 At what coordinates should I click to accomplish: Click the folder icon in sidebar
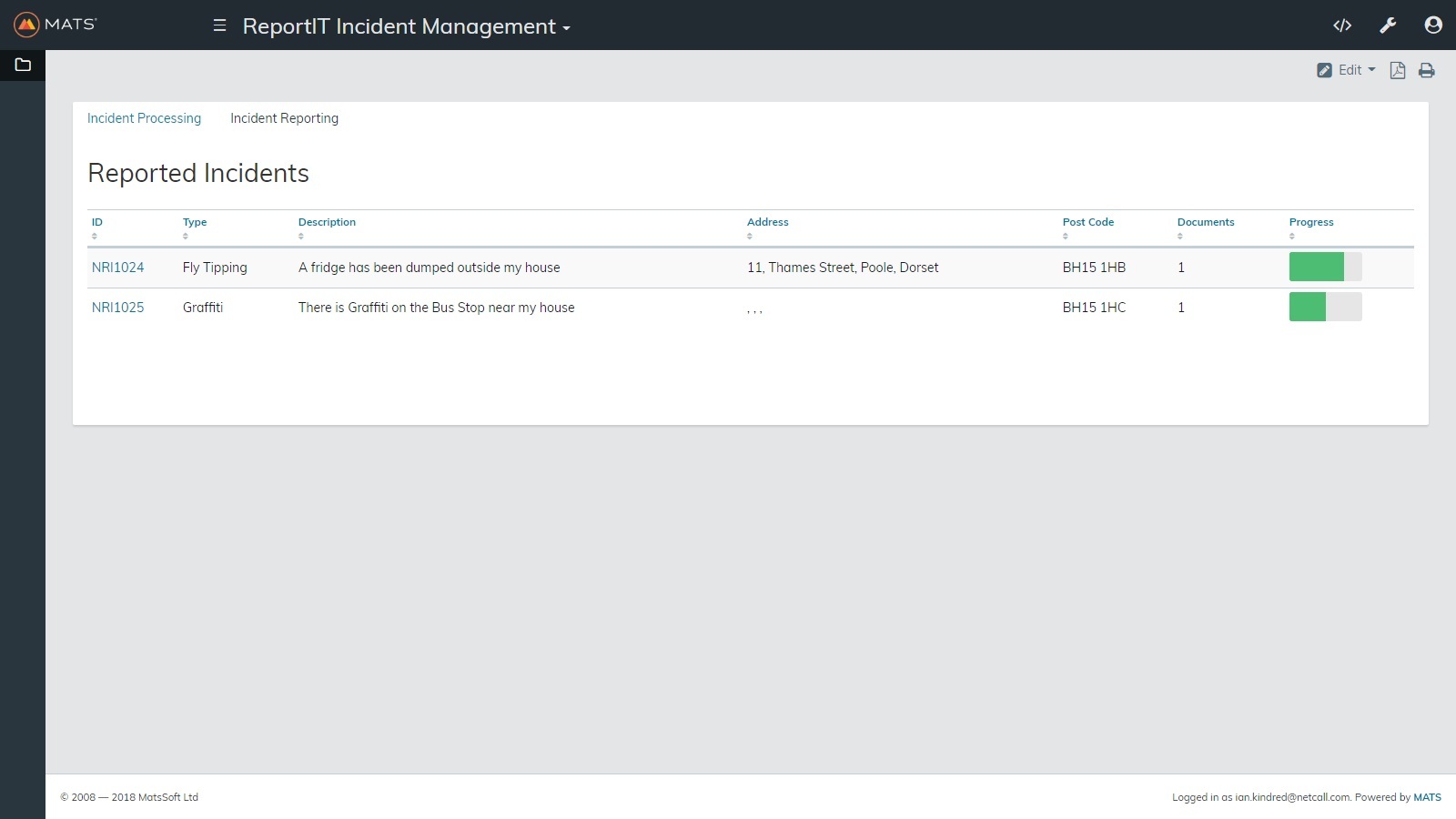pyautogui.click(x=23, y=65)
